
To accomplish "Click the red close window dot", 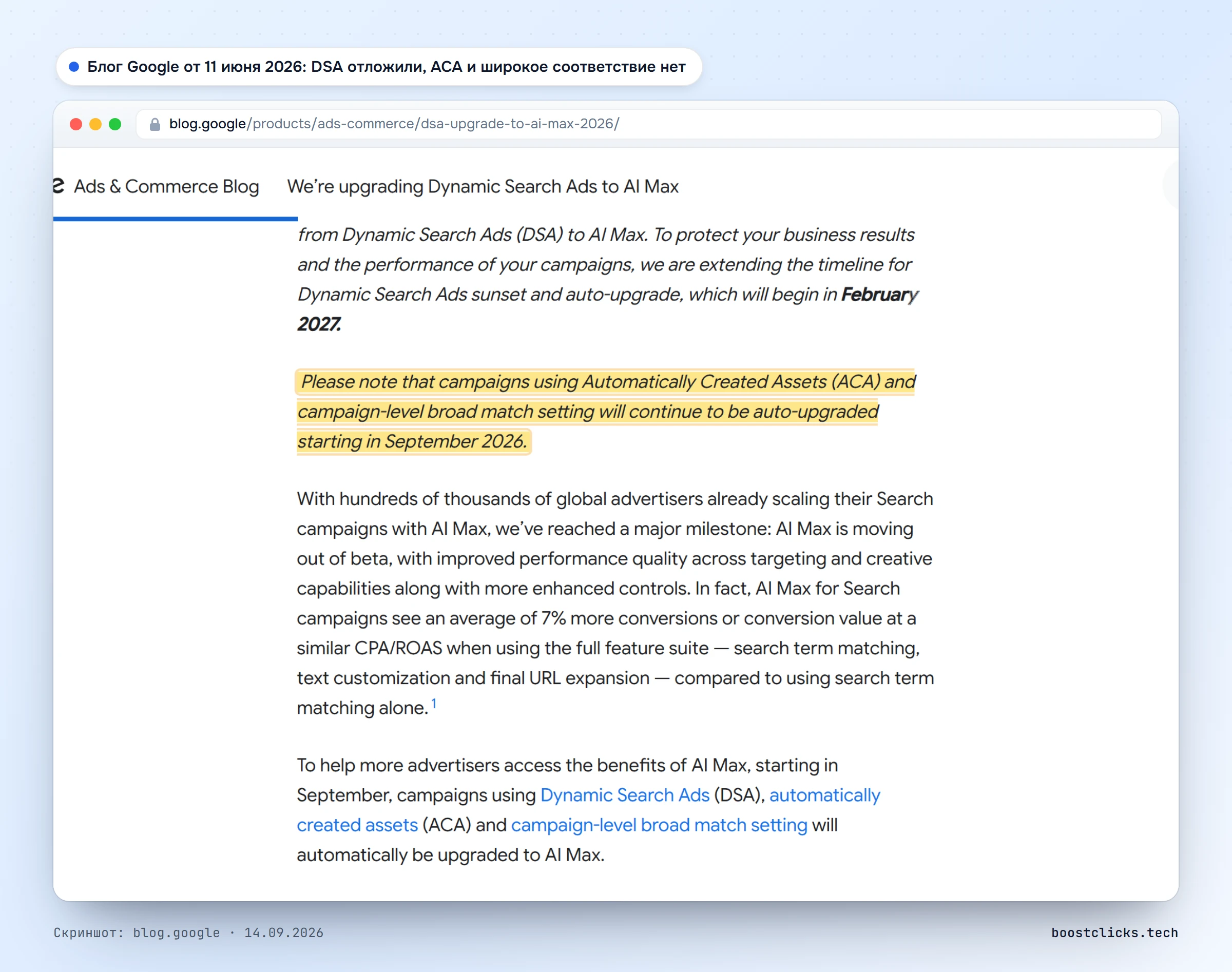I will pos(76,124).
